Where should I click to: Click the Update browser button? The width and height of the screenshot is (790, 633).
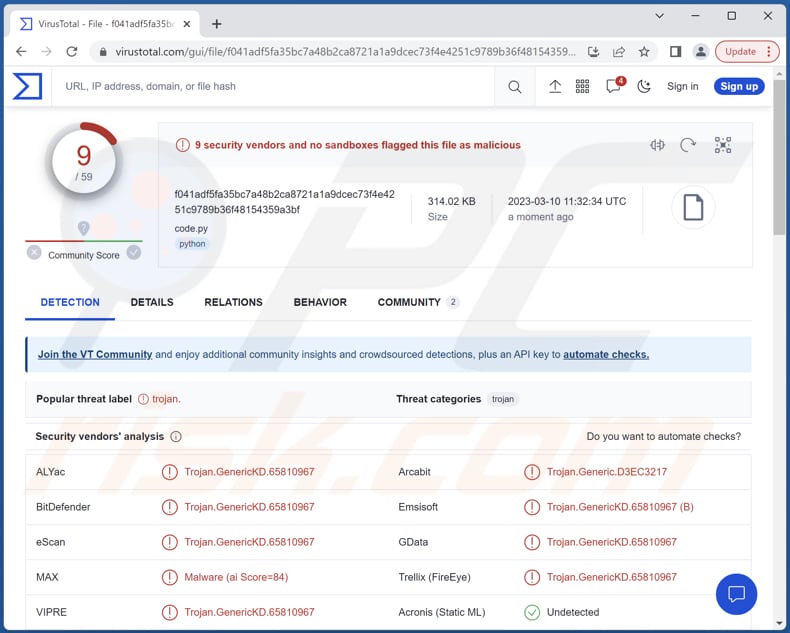[747, 51]
